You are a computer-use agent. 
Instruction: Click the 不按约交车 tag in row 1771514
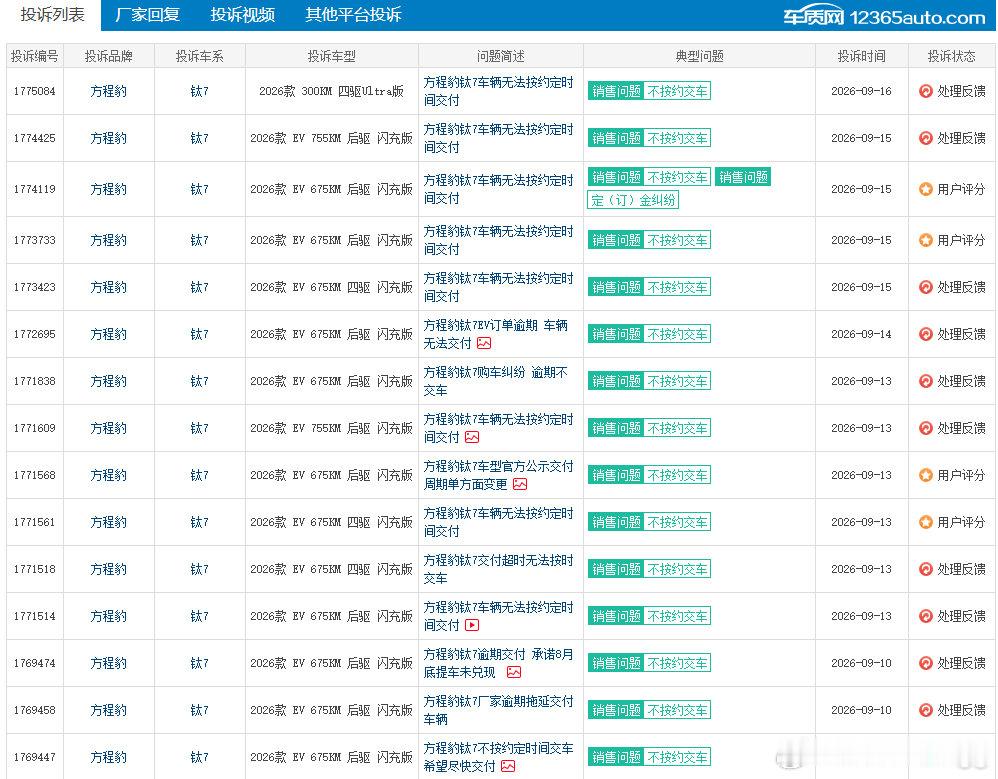point(677,617)
